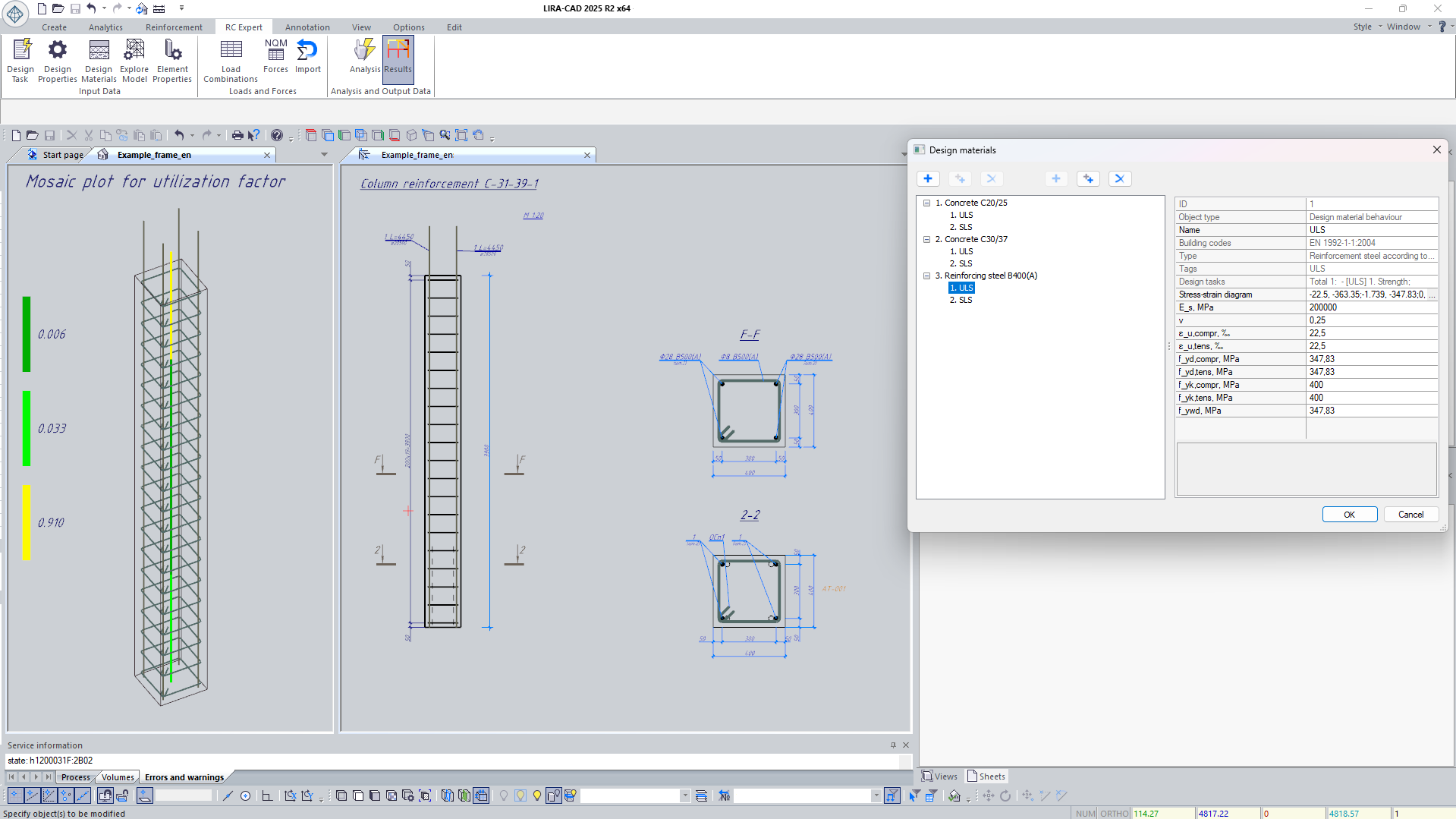Open the Volumes tab
The height and width of the screenshot is (819, 1456).
pyautogui.click(x=118, y=776)
